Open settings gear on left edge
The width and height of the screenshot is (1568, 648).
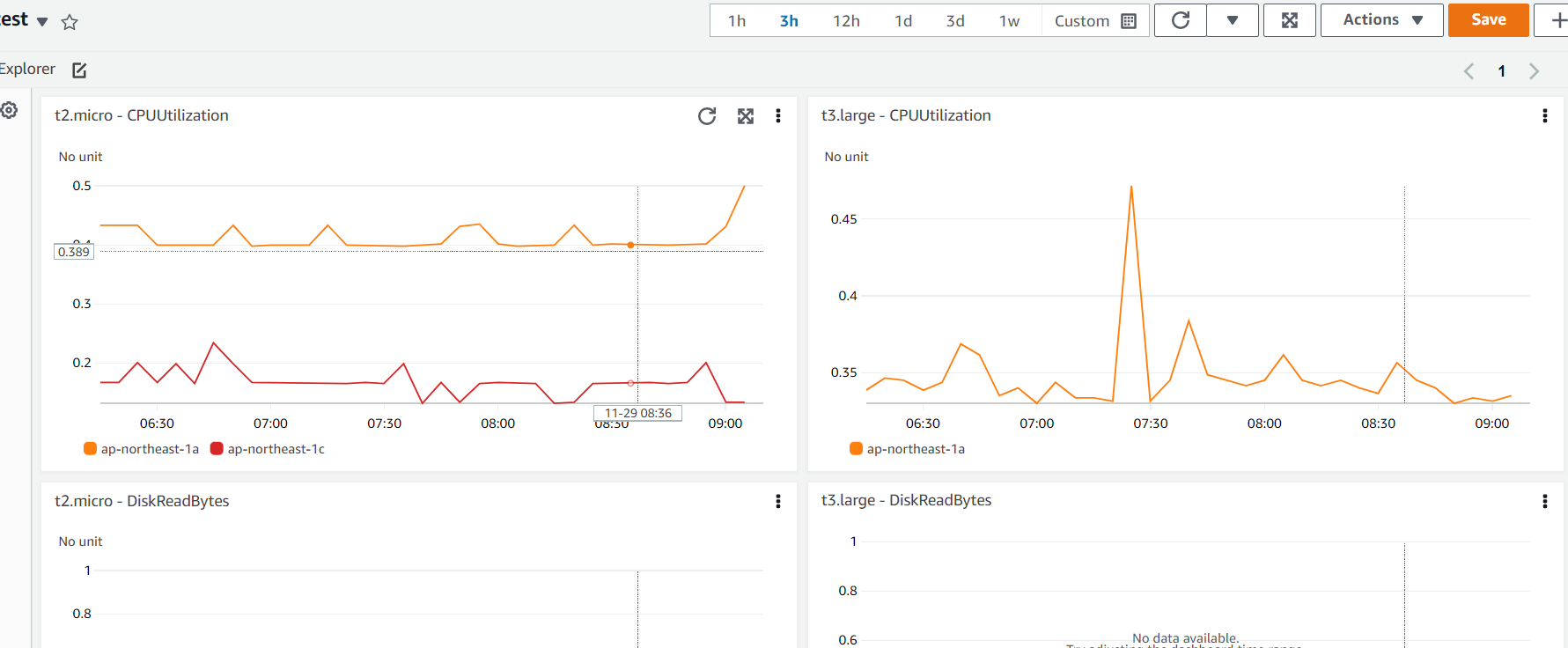click(10, 110)
